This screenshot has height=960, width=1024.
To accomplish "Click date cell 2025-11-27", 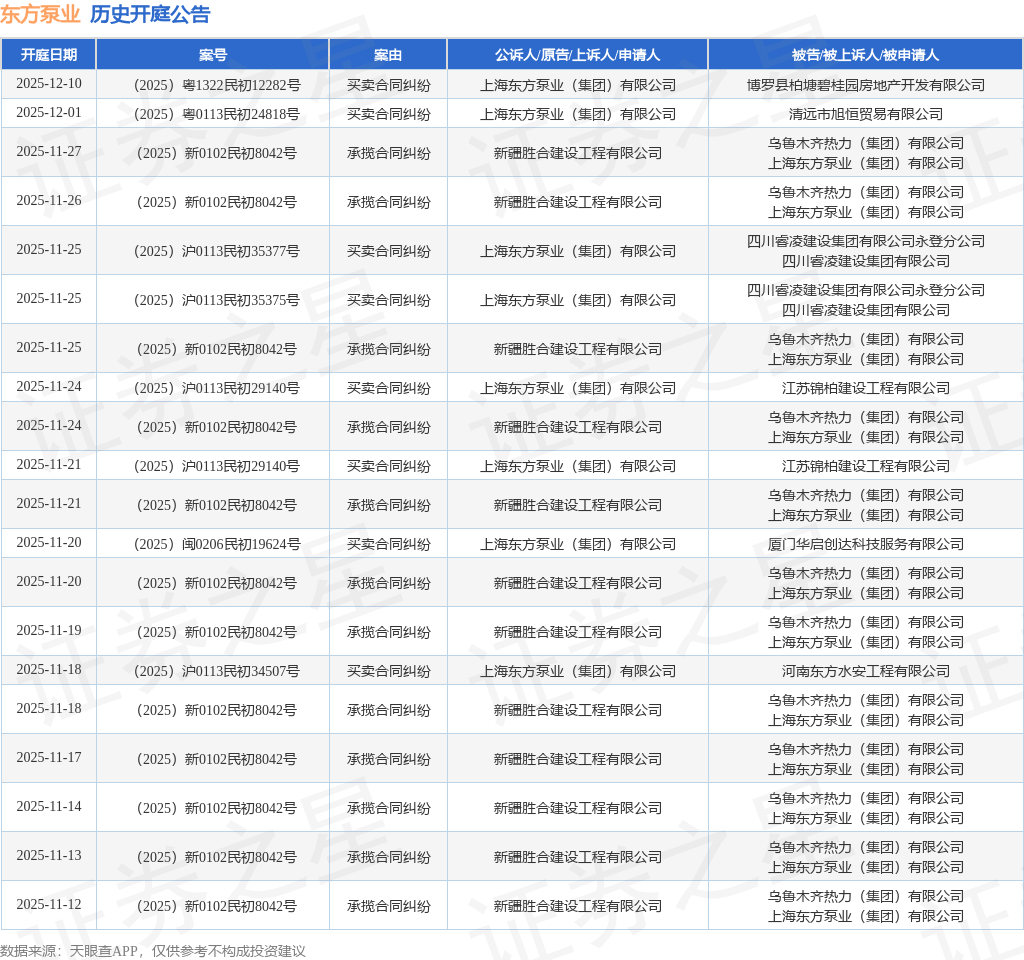I will click(x=49, y=152).
